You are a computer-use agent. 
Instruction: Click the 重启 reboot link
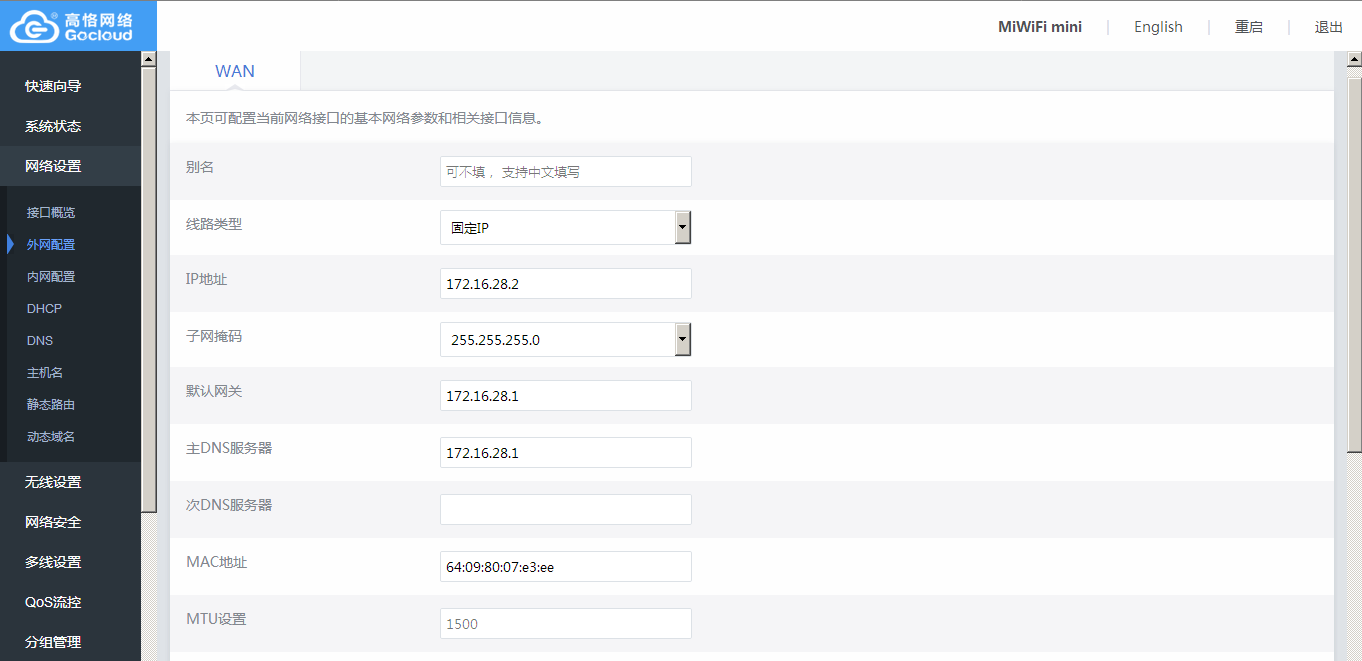point(1249,27)
